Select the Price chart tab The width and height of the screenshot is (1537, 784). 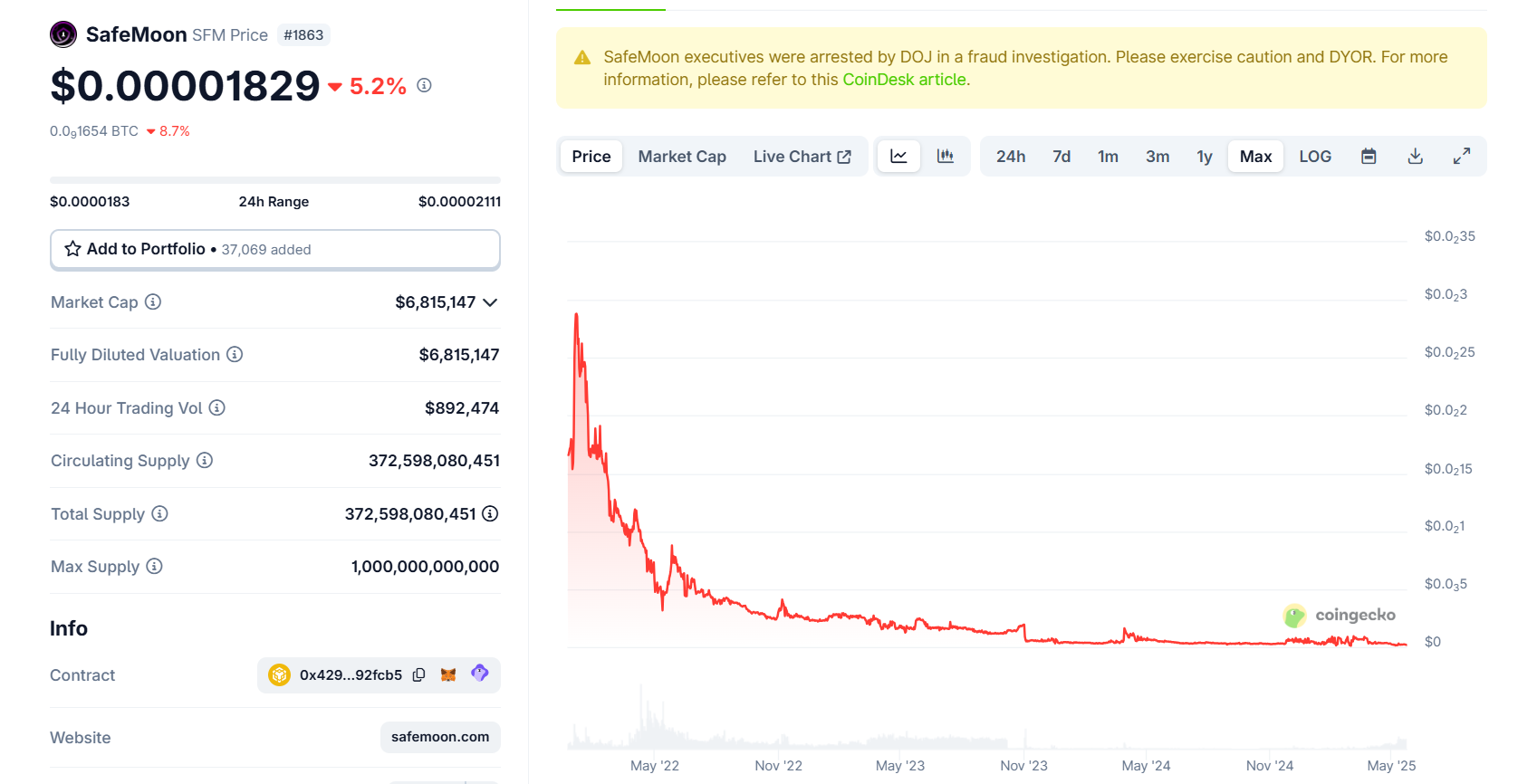point(591,156)
